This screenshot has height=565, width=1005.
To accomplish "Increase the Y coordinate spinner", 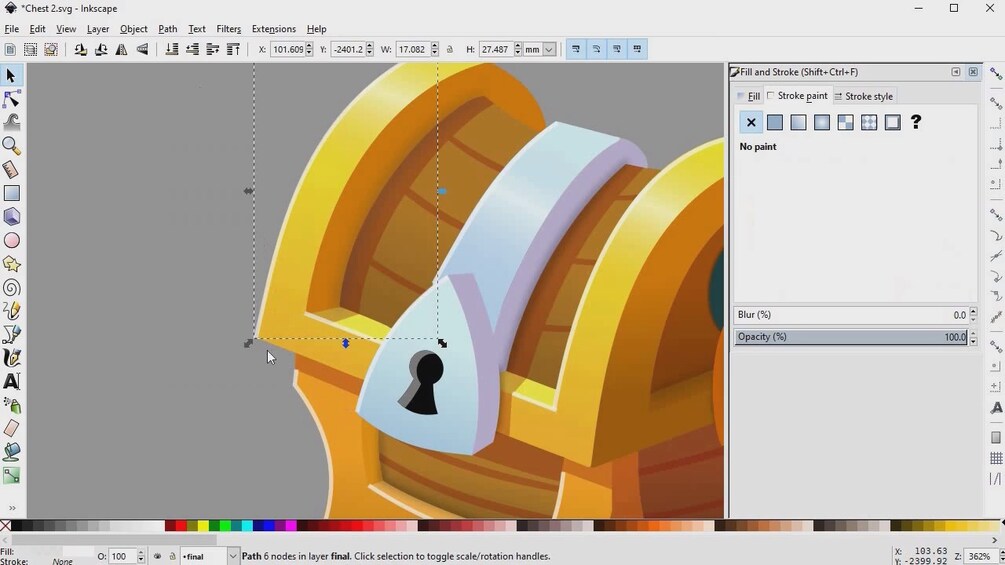I will [369, 46].
